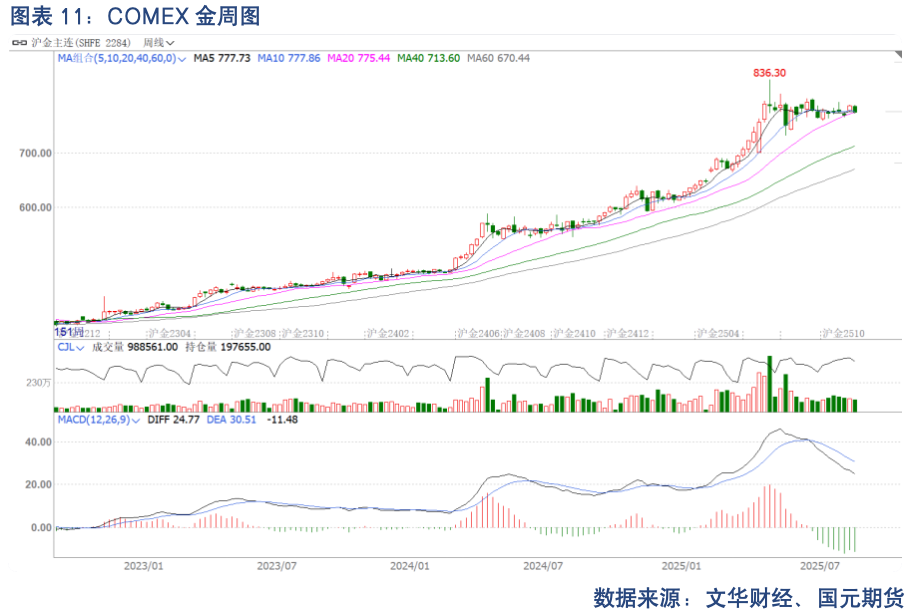The width and height of the screenshot is (920, 616).
Task: Click the link icon beside 沪金主连
Action: pos(19,43)
